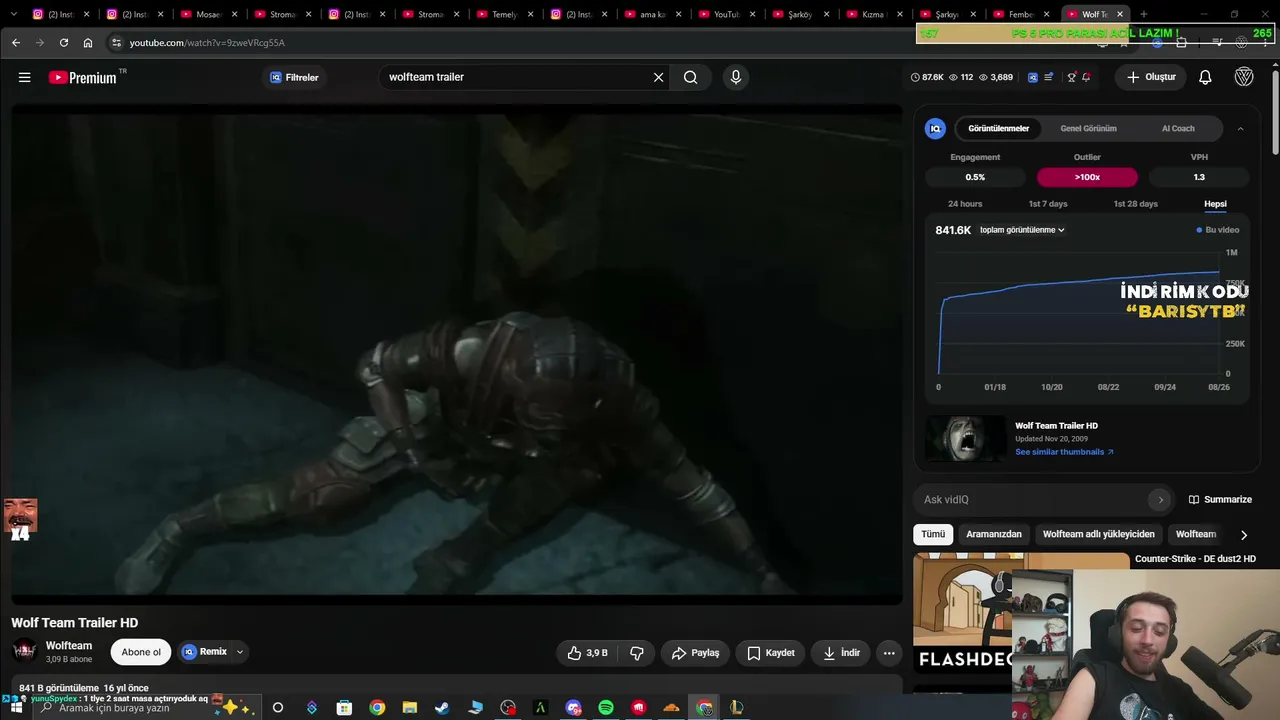1280x720 pixels.
Task: Select the Genel Görünüm tab in vidIQ
Action: click(x=1088, y=128)
